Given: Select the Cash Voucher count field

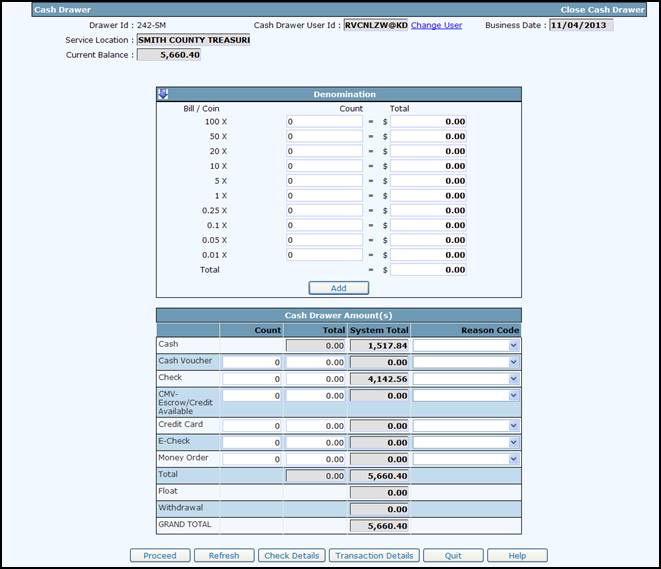Looking at the screenshot, I should pos(252,363).
